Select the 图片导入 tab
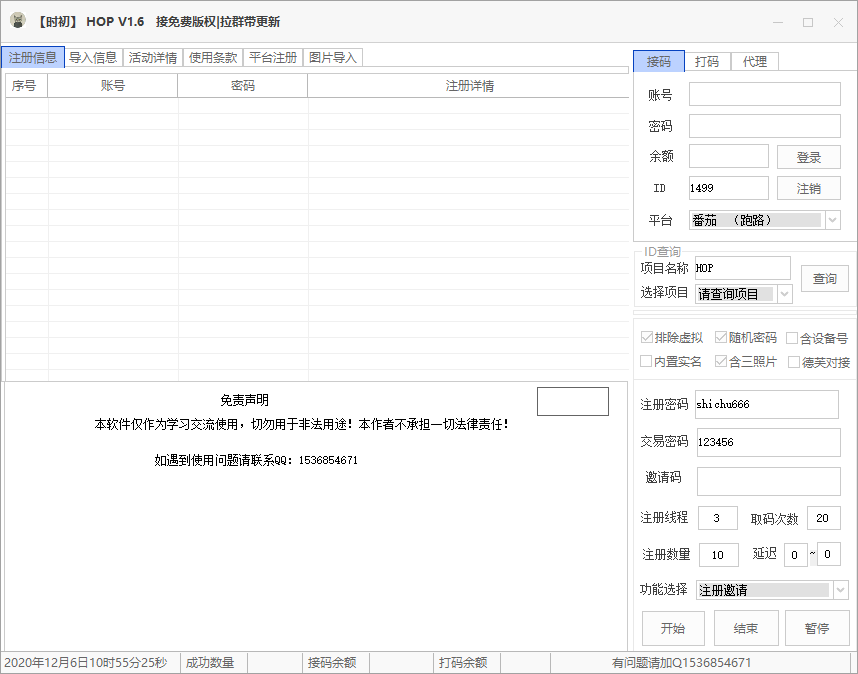858x674 pixels. coord(332,58)
